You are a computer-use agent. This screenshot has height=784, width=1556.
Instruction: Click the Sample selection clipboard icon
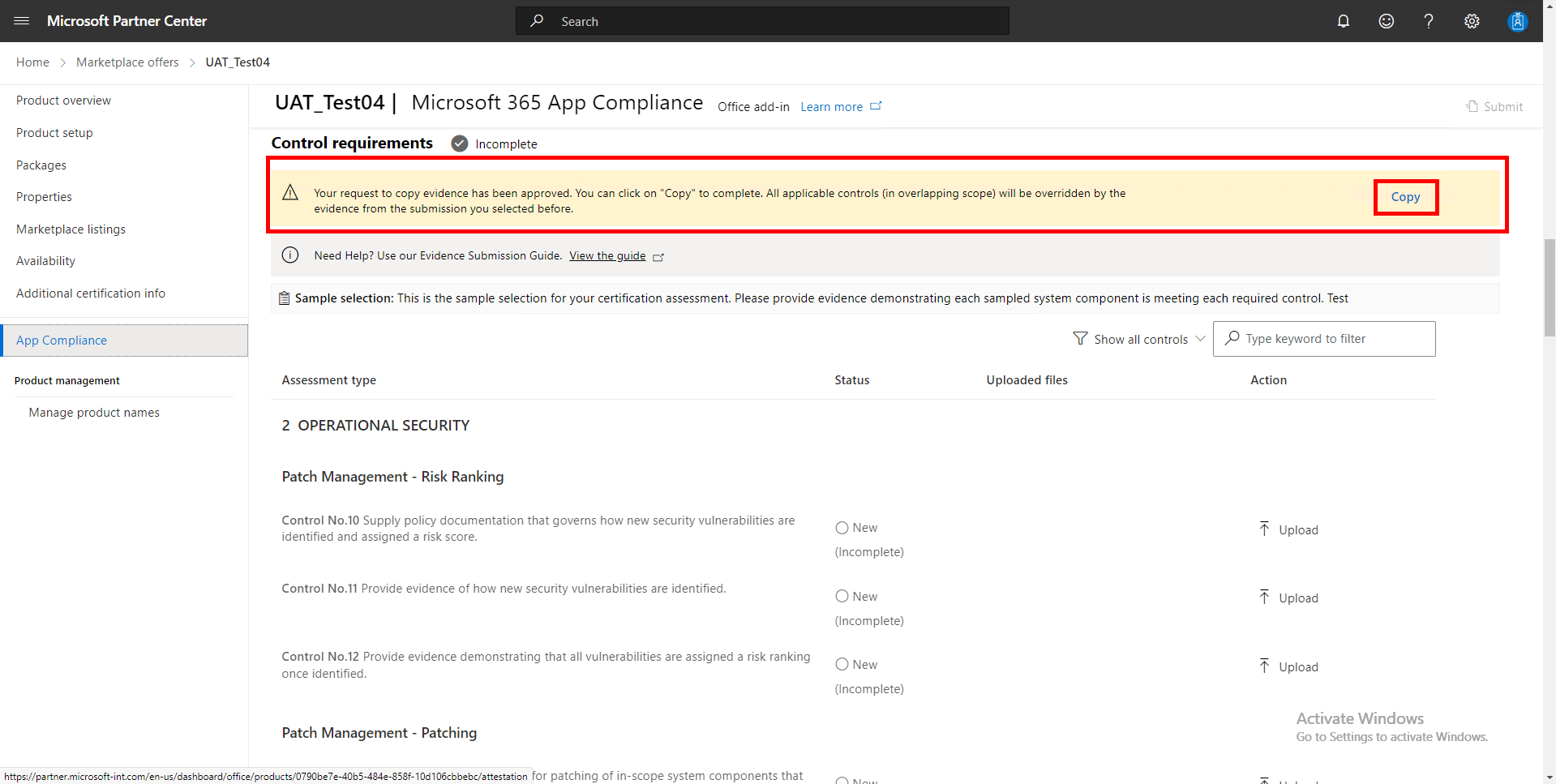285,298
